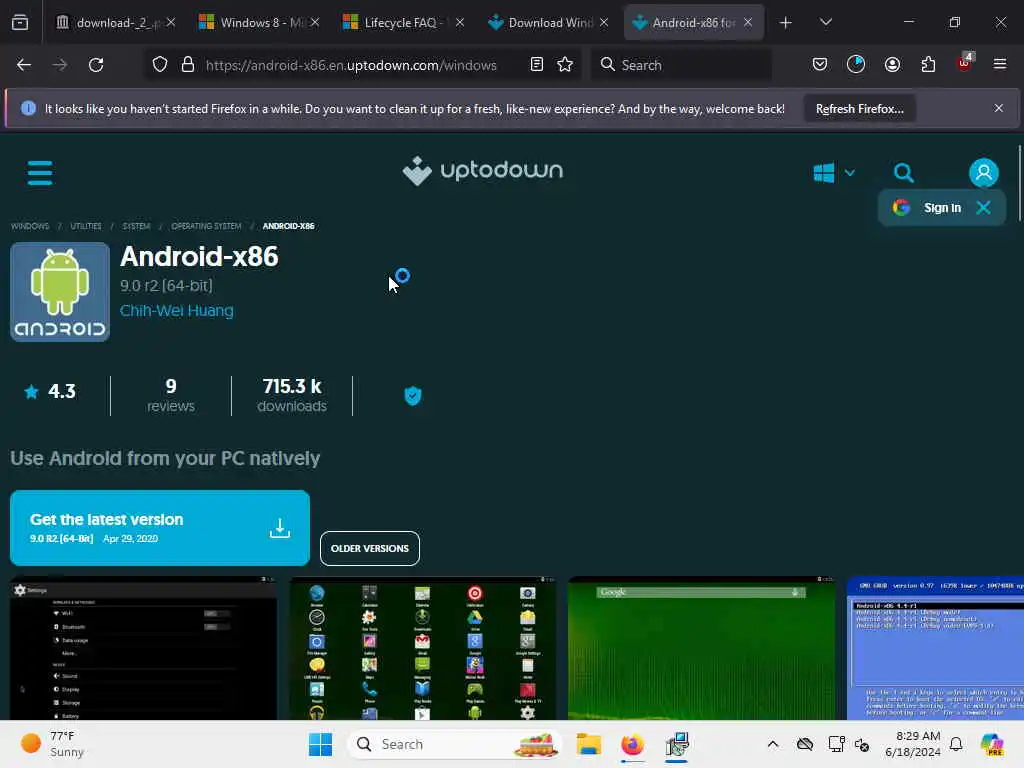The image size is (1024, 768).
Task: Open the app drawer screenshot thumbnail
Action: coord(423,648)
